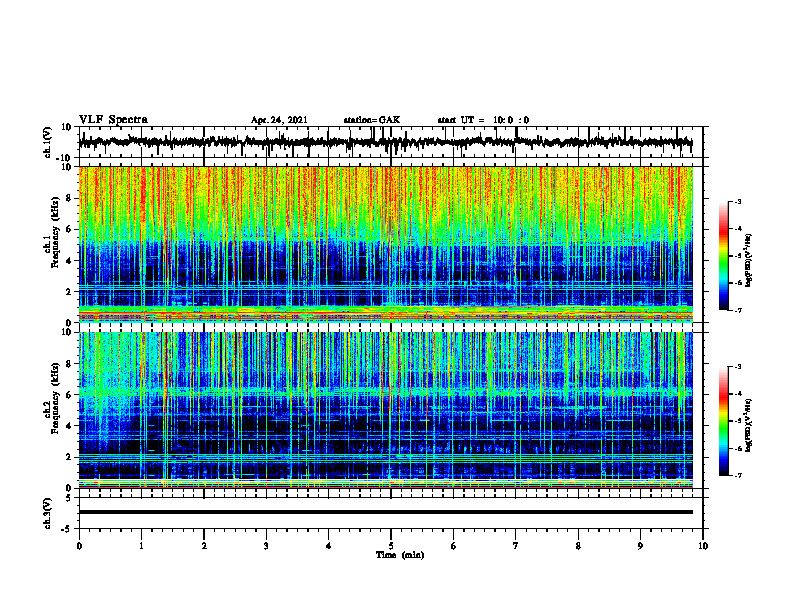Click the ch.1(V) waveform trace panel
Screen dimensions: 792x612
(391, 142)
